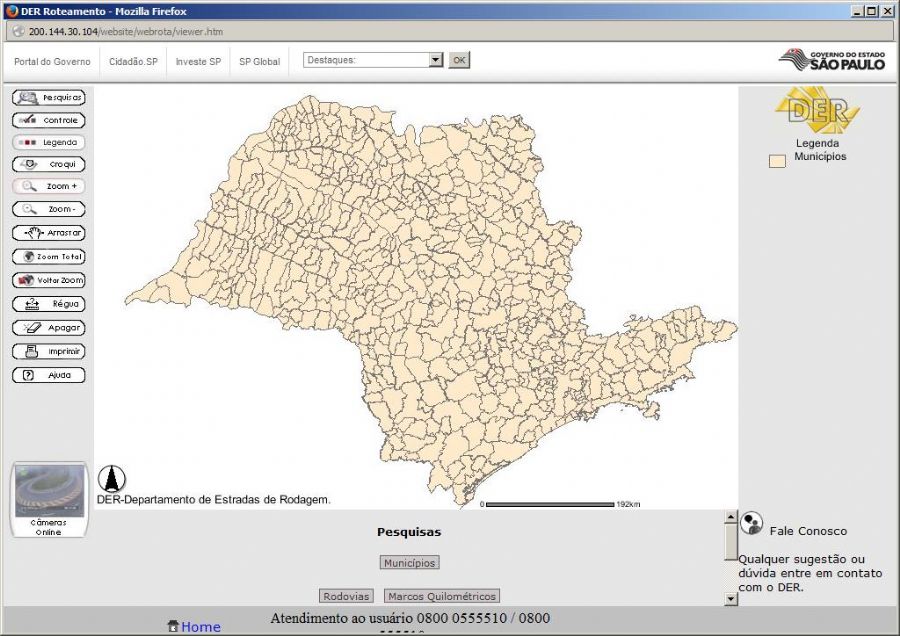The width and height of the screenshot is (900, 636).
Task: Click the Apagar eraser tool
Action: 48,328
